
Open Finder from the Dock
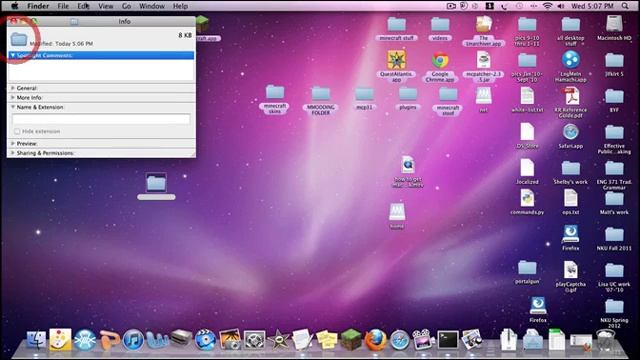coord(36,340)
